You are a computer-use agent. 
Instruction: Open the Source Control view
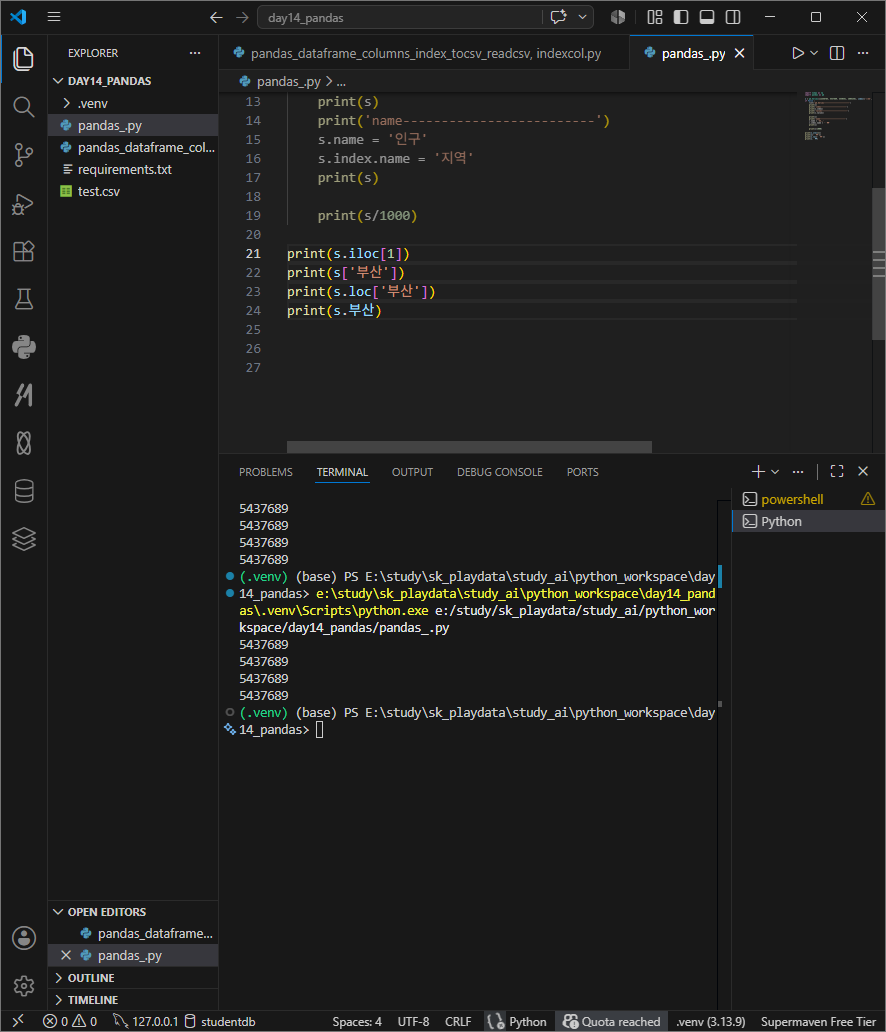click(x=24, y=155)
